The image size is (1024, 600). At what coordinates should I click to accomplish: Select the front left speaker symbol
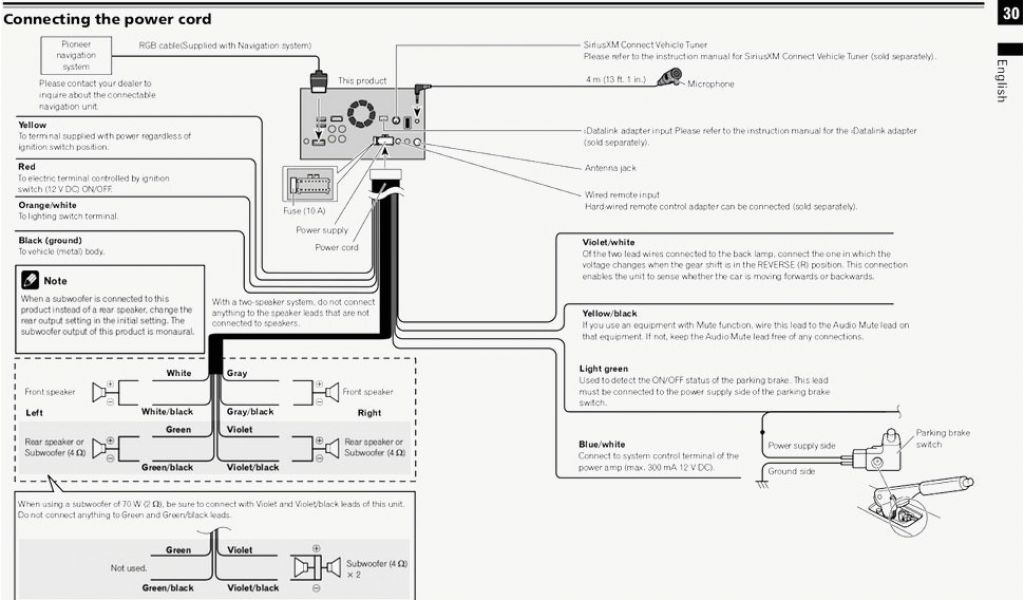pos(104,392)
